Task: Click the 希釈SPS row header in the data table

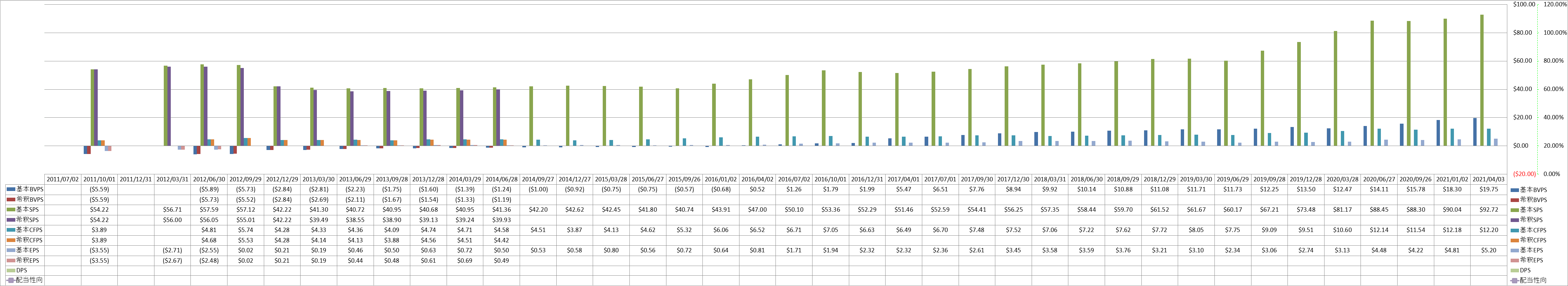Action: [x=25, y=220]
